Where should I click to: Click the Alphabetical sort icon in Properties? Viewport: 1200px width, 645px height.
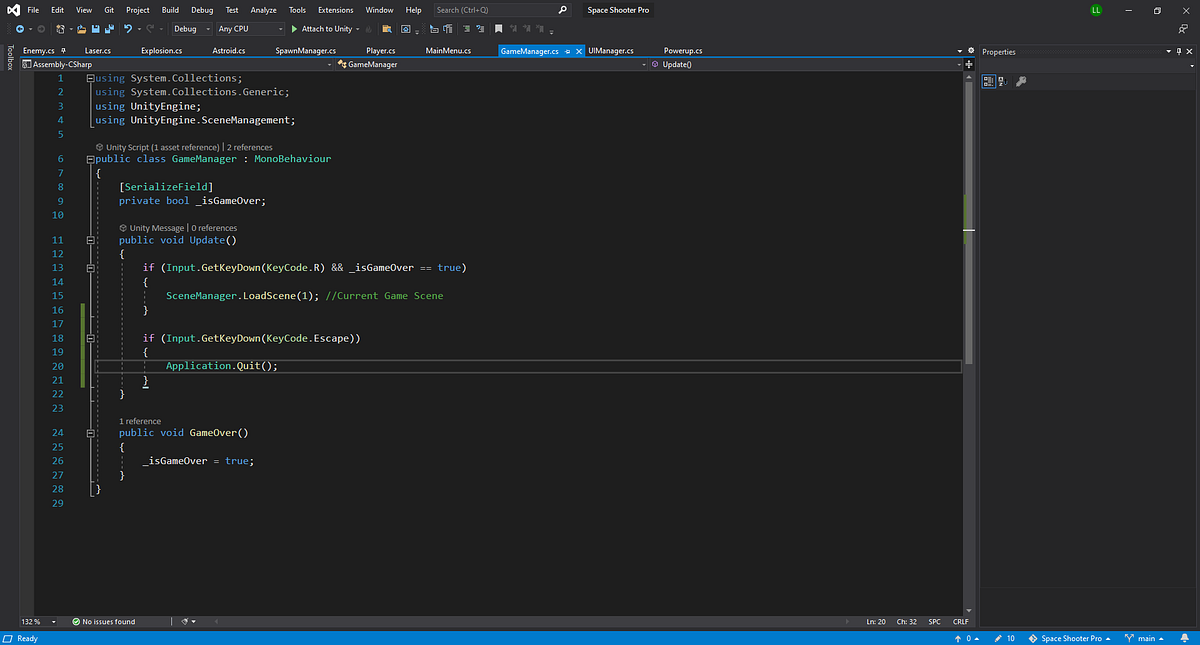tap(1002, 82)
